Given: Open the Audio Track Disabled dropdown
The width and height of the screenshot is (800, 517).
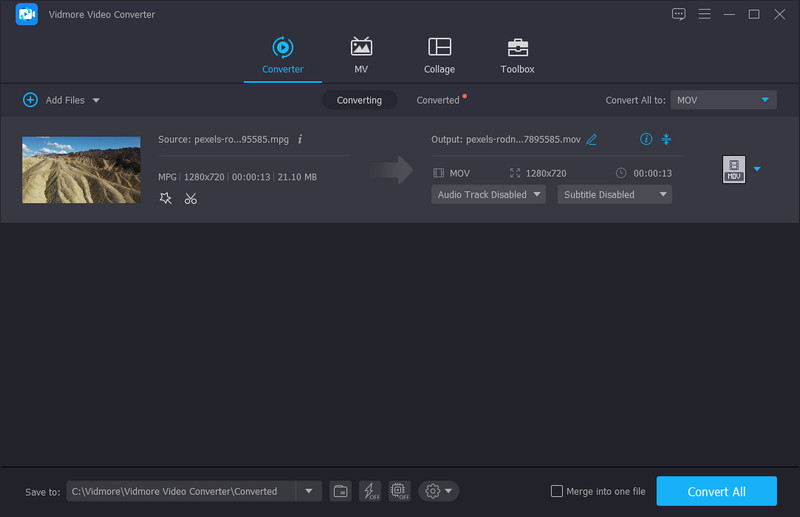Looking at the screenshot, I should click(x=488, y=195).
